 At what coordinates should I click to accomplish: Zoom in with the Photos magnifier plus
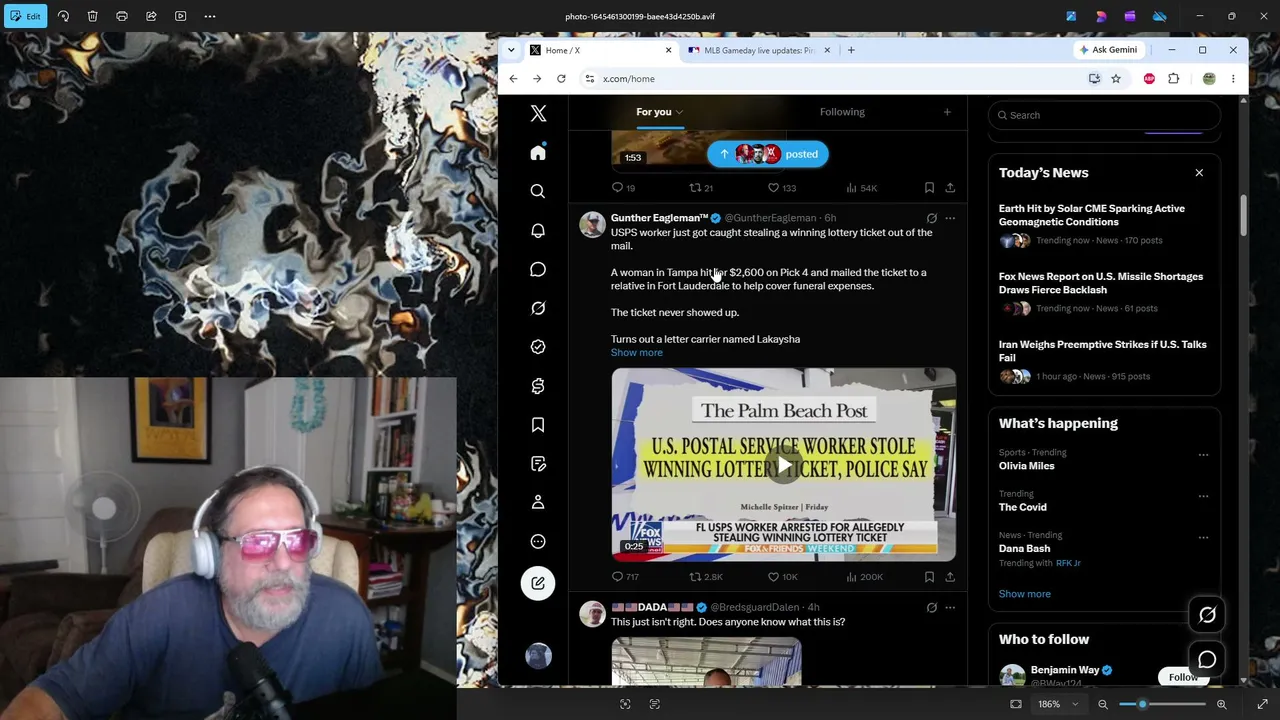(1221, 704)
